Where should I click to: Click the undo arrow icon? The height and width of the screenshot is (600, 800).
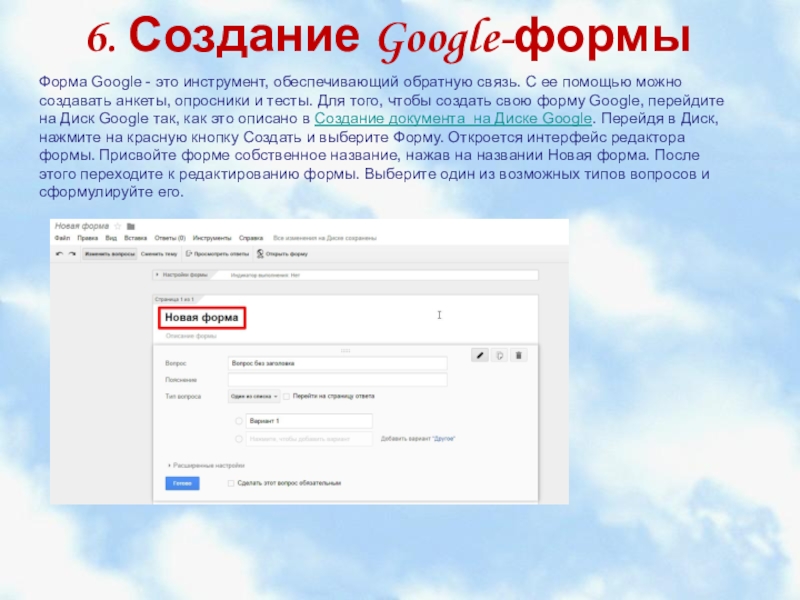pyautogui.click(x=59, y=254)
